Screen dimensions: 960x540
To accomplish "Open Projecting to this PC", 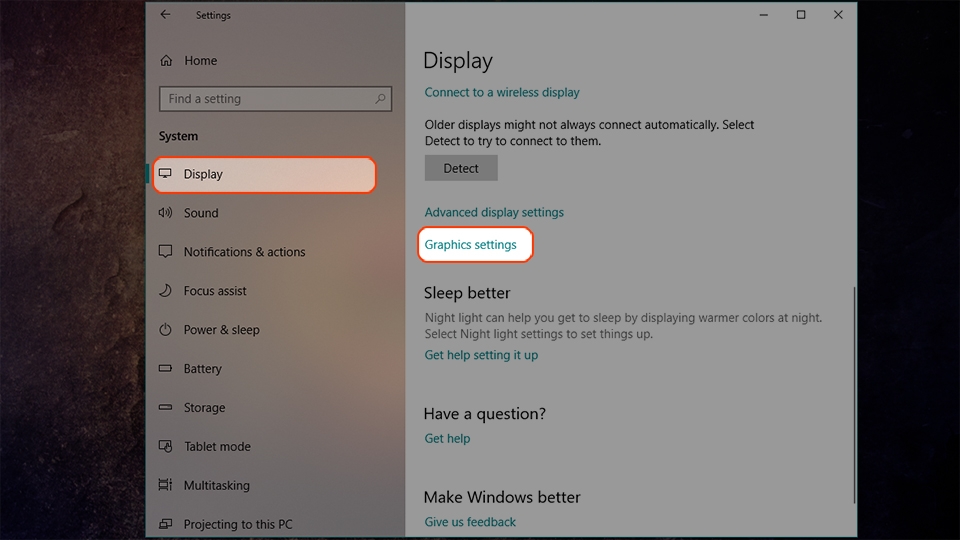I will [x=238, y=524].
